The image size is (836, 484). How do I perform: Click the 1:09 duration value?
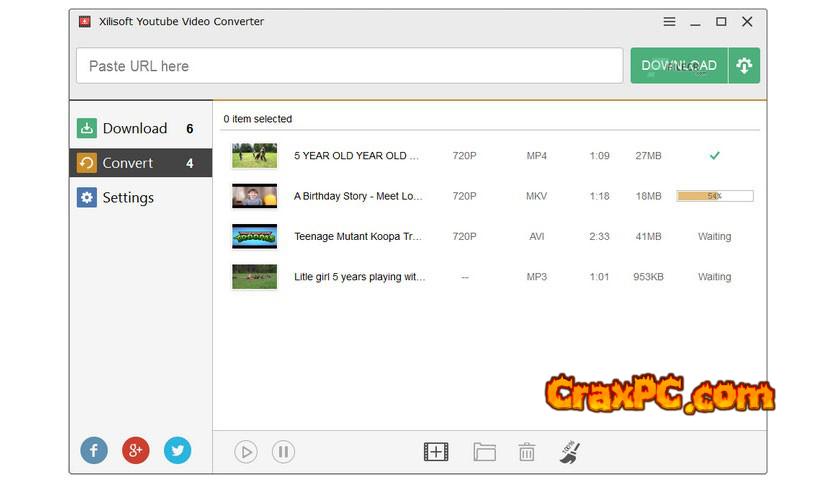[599, 156]
